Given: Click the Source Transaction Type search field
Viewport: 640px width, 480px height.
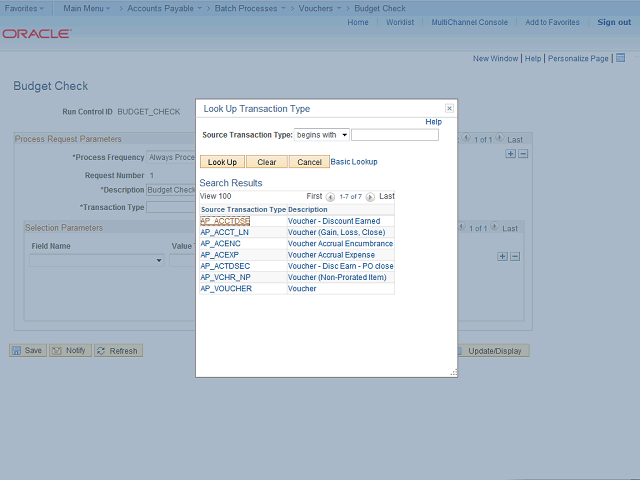Looking at the screenshot, I should (395, 135).
